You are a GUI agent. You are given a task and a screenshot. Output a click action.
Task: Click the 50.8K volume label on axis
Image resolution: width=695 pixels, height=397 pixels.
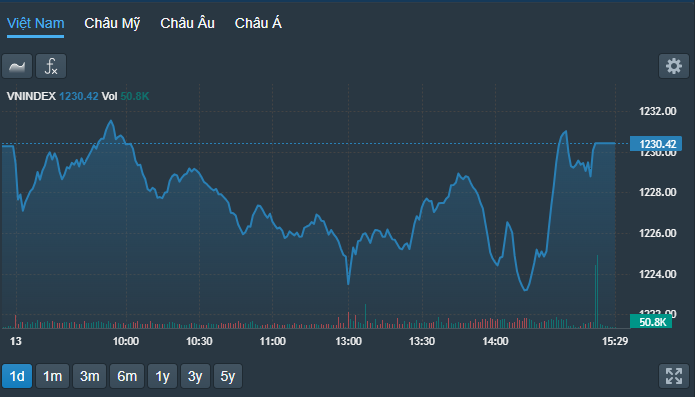651,322
